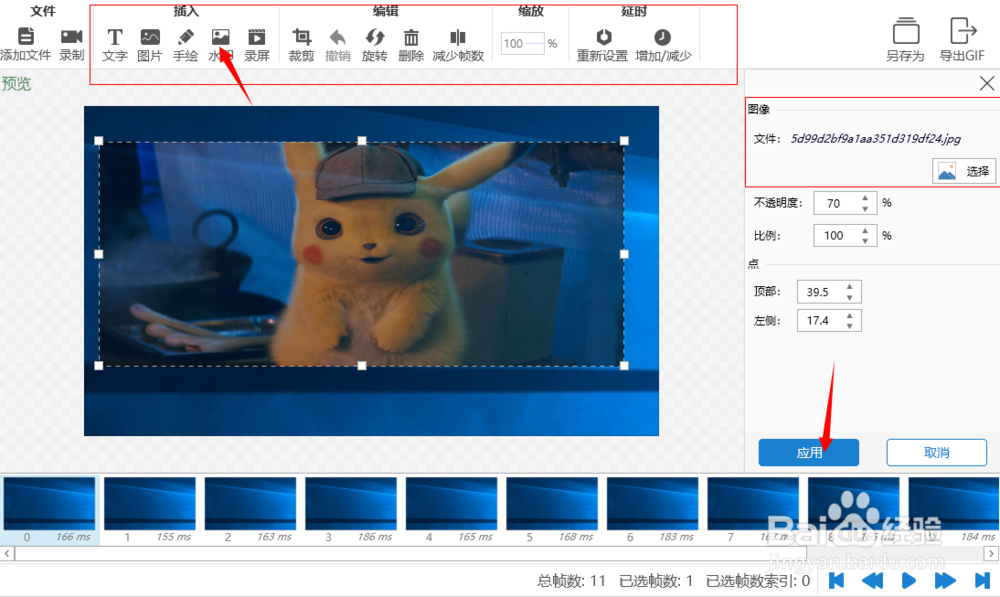
Task: Click the timeline scrollbar right arrow
Action: coord(991,553)
